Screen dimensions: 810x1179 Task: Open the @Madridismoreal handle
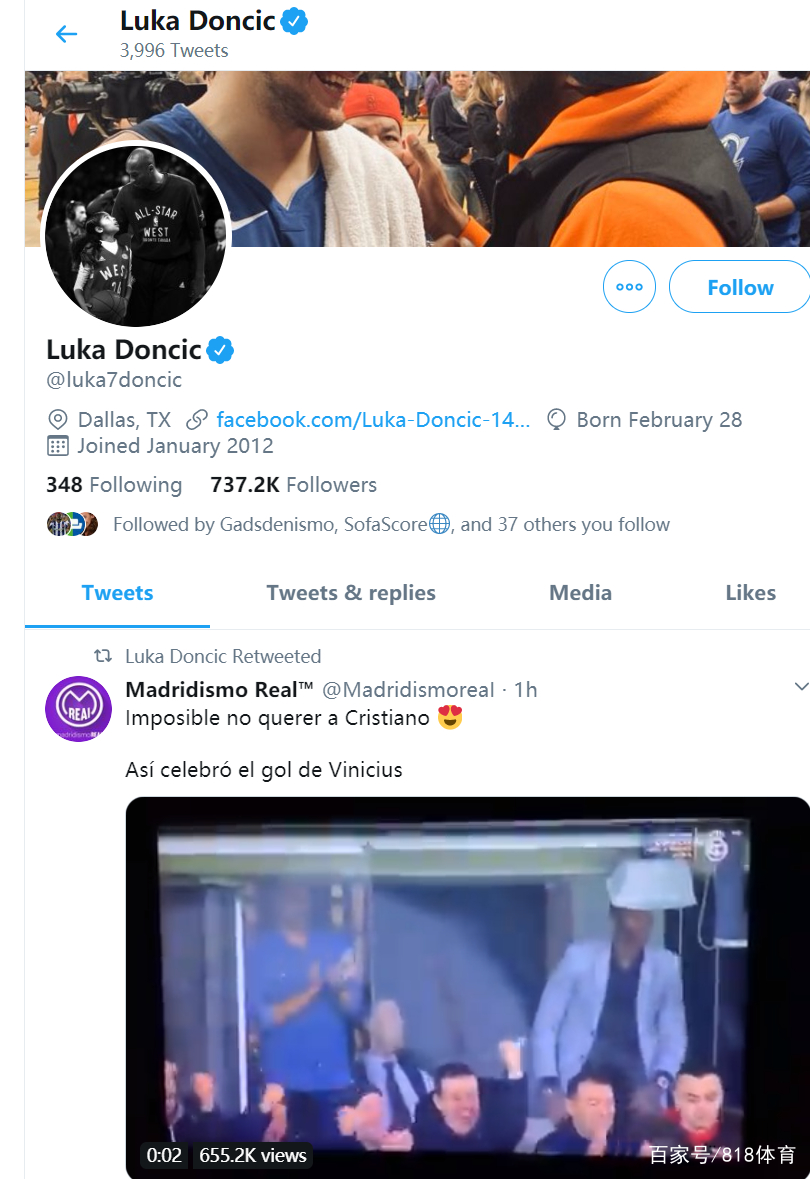pyautogui.click(x=408, y=690)
